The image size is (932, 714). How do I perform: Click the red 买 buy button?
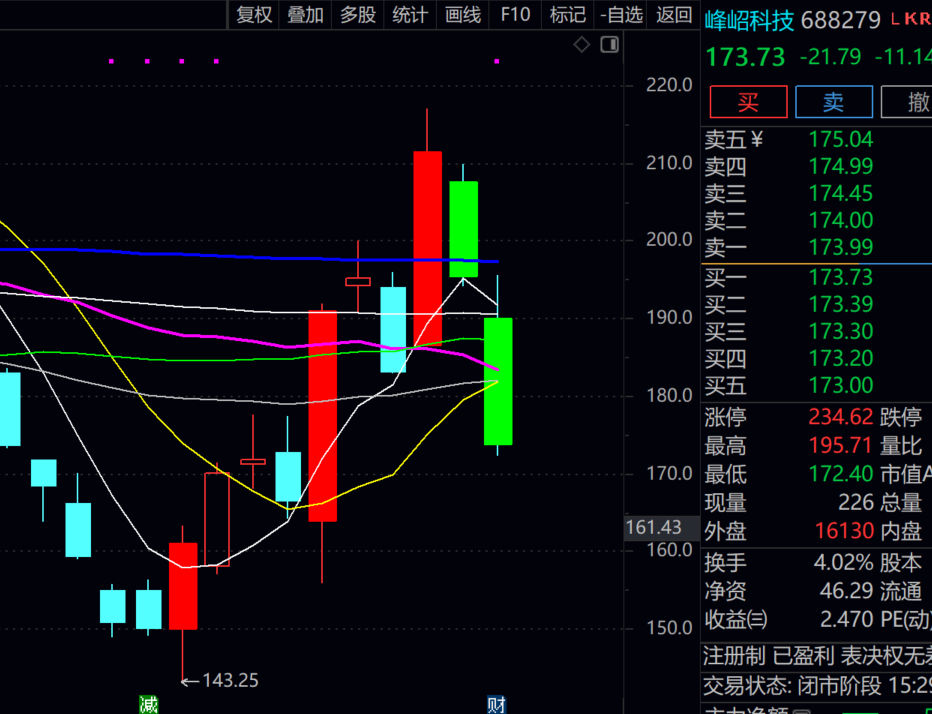pyautogui.click(x=748, y=102)
